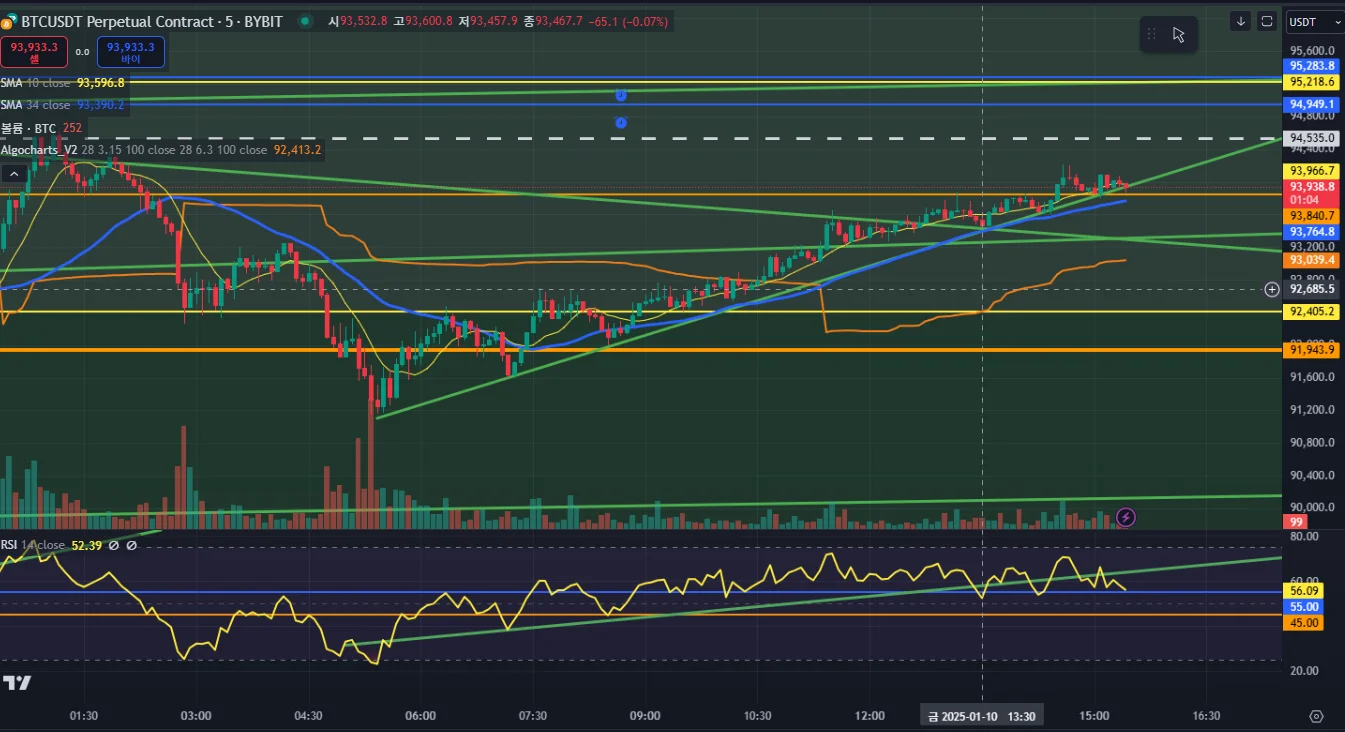Select the RSI indicator legend
The image size is (1345, 732).
click(x=51, y=545)
